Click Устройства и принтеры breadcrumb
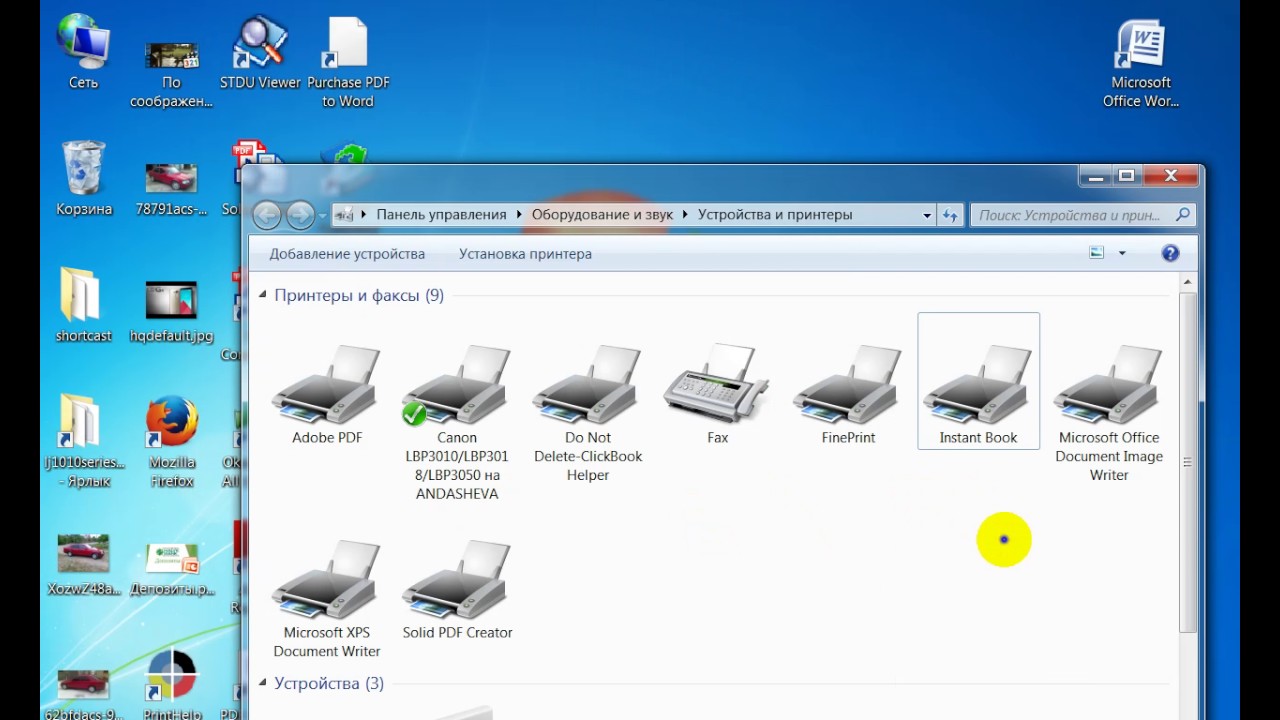 pyautogui.click(x=775, y=214)
